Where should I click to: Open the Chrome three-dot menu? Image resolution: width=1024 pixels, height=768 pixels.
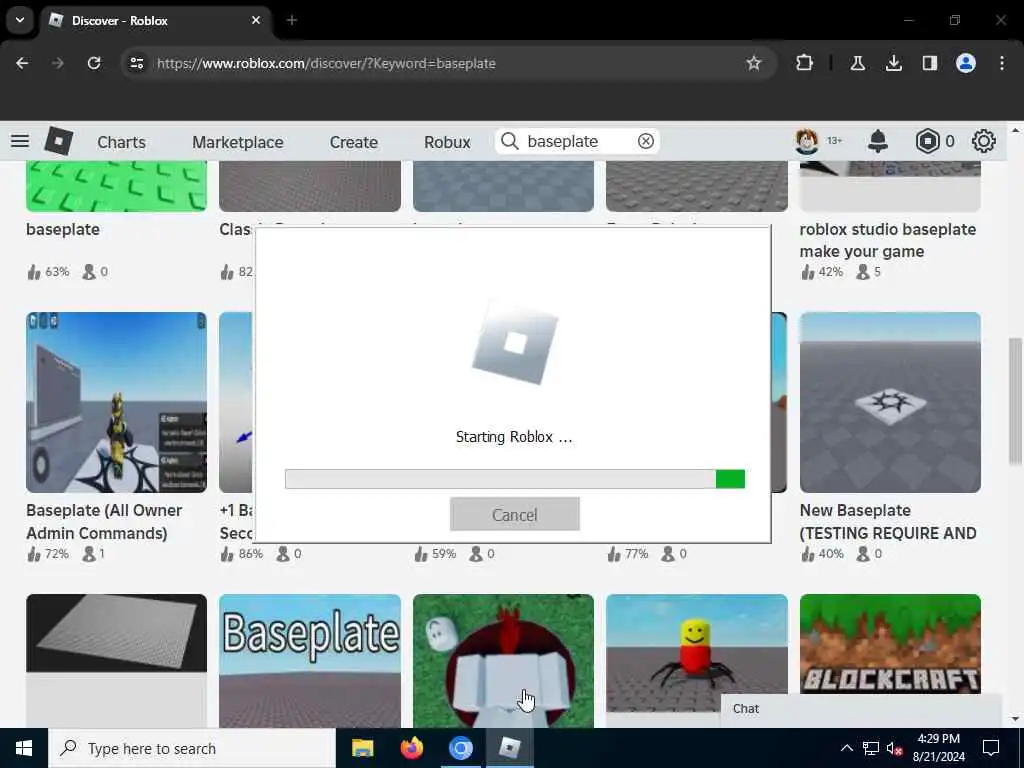[1002, 63]
